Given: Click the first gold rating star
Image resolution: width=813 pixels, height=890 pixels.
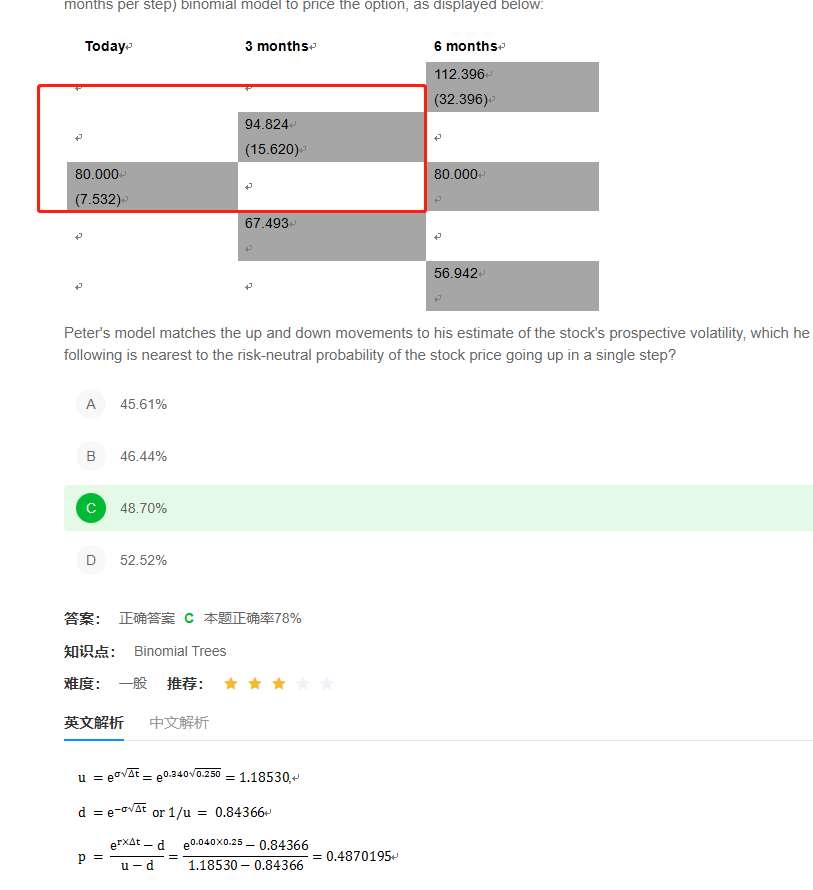Looking at the screenshot, I should pos(231,683).
